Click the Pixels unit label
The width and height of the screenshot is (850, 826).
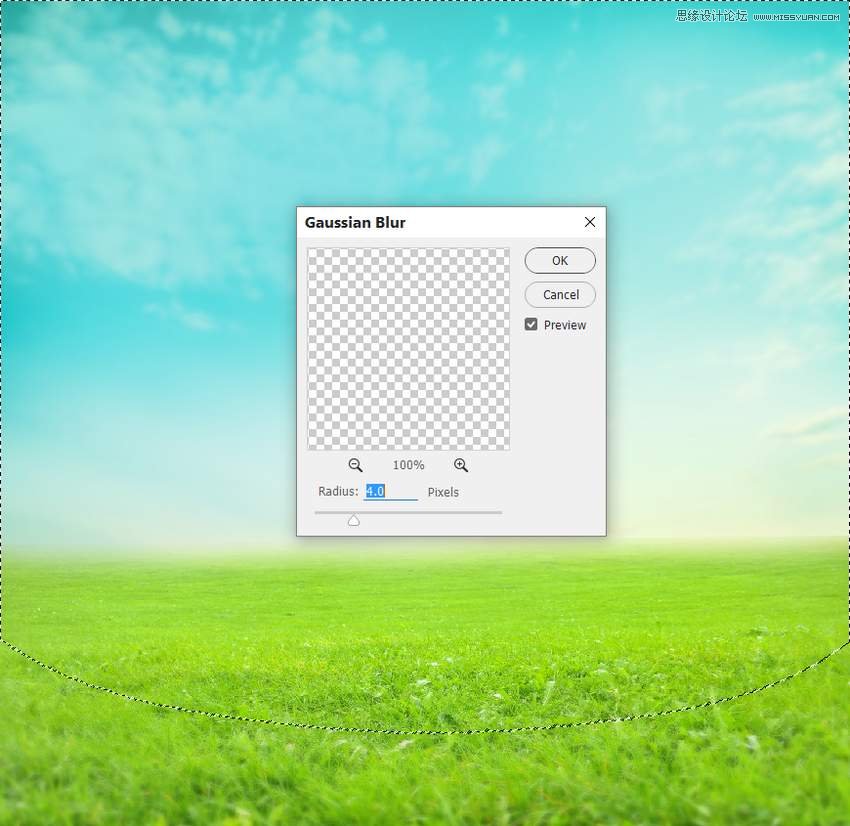[x=443, y=492]
